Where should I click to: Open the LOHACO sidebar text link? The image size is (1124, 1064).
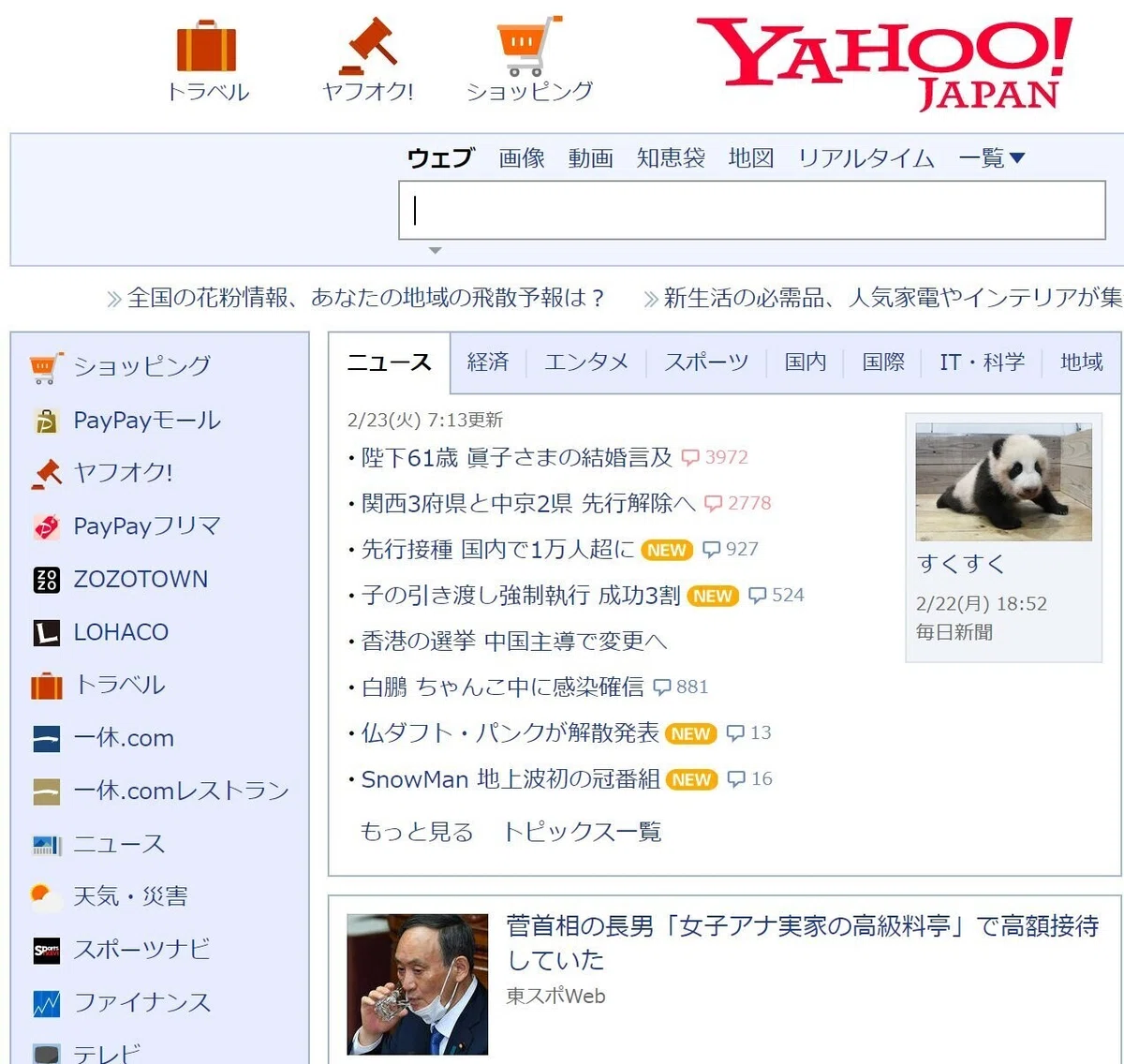tap(122, 632)
